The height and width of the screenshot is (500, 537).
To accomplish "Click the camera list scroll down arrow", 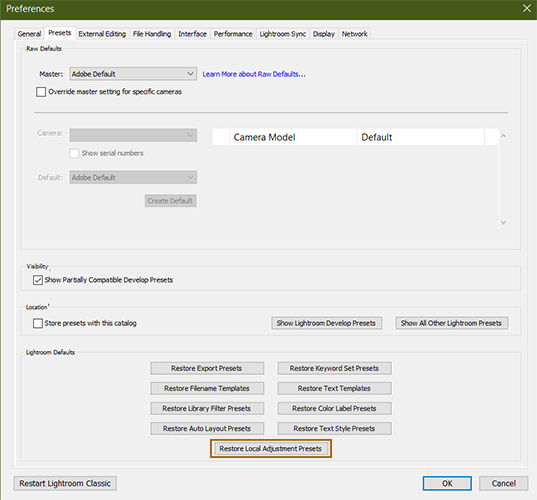I will (503, 223).
